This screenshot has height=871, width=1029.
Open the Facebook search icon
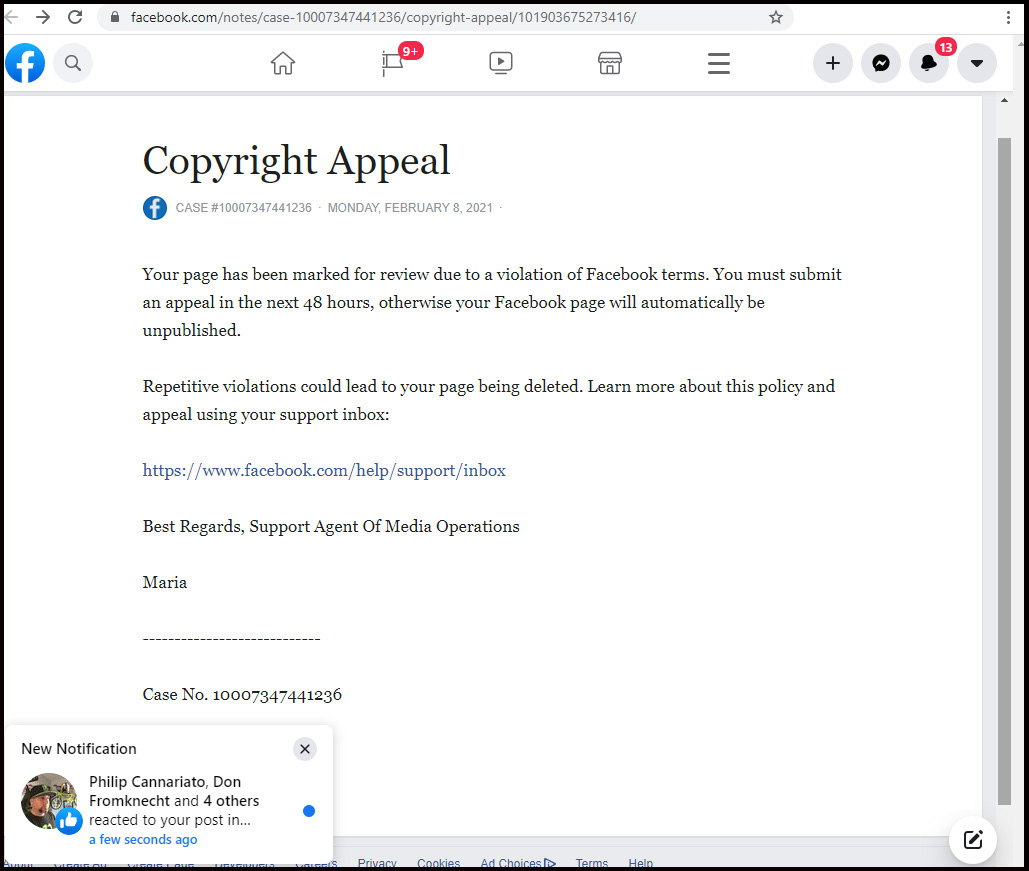73,63
